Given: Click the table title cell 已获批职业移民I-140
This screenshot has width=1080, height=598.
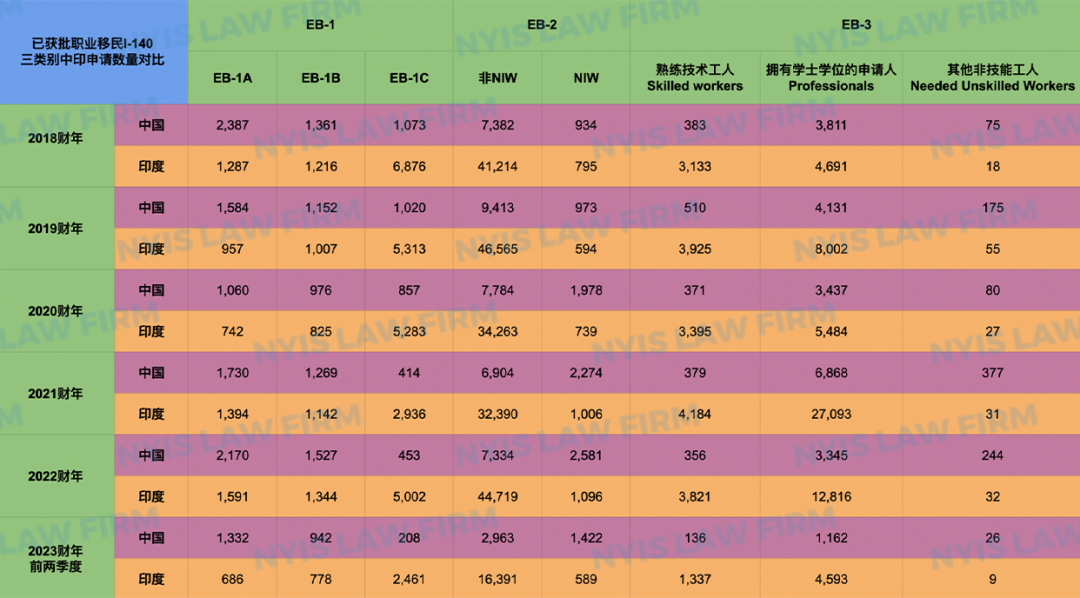Looking at the screenshot, I should tap(93, 52).
